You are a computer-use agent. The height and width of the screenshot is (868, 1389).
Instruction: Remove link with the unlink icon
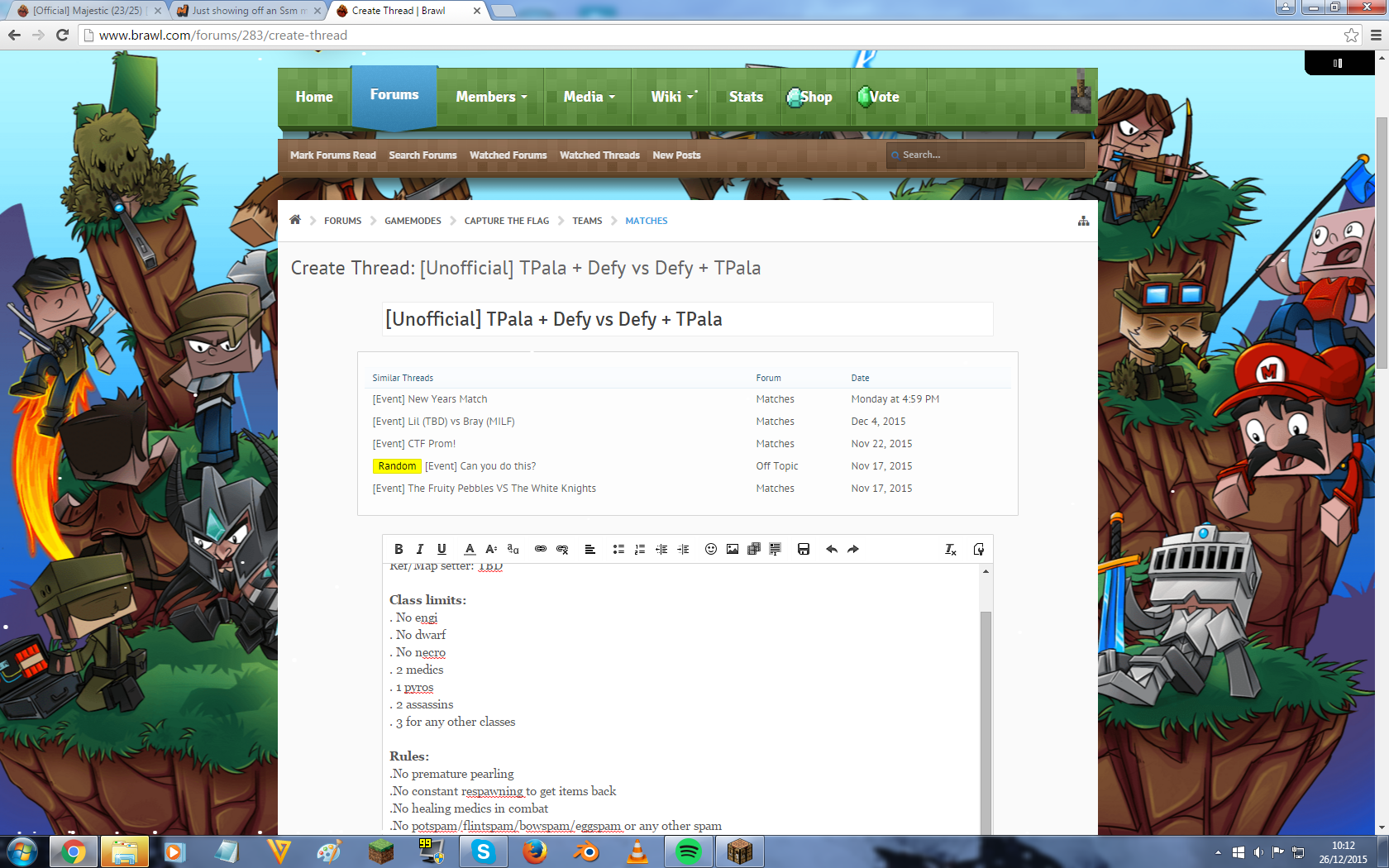click(562, 549)
